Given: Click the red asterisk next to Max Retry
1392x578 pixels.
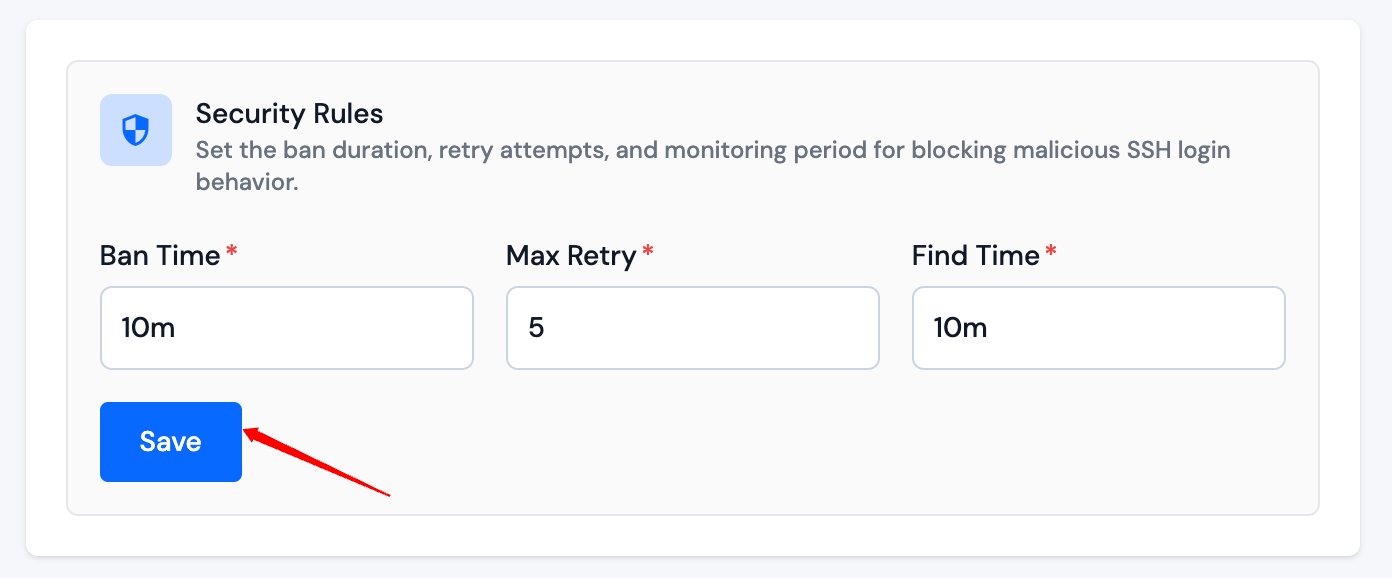Looking at the screenshot, I should coord(647,250).
